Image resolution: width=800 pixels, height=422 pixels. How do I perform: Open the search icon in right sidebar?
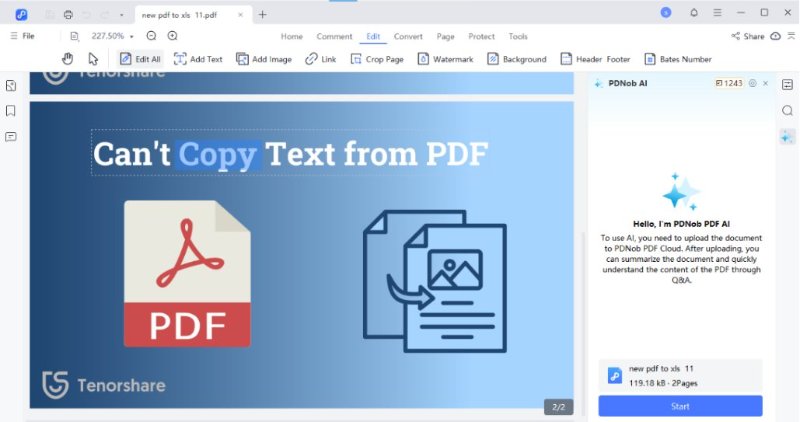point(787,110)
